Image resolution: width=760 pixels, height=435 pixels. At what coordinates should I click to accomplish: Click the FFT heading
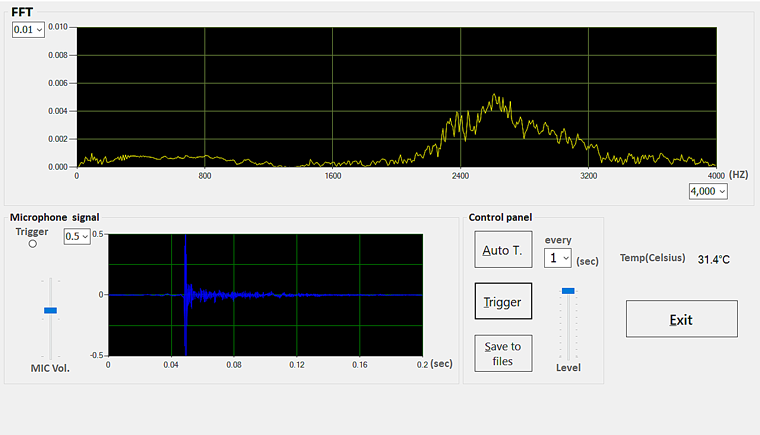[22, 12]
